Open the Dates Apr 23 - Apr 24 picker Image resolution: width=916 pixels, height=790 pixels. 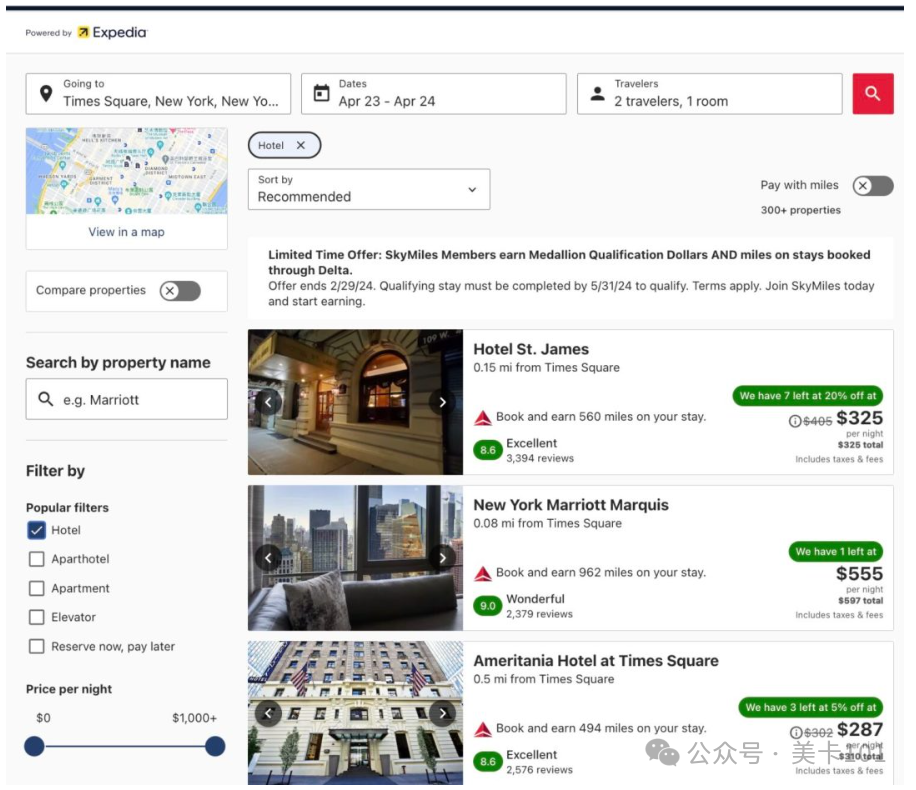[x=433, y=93]
